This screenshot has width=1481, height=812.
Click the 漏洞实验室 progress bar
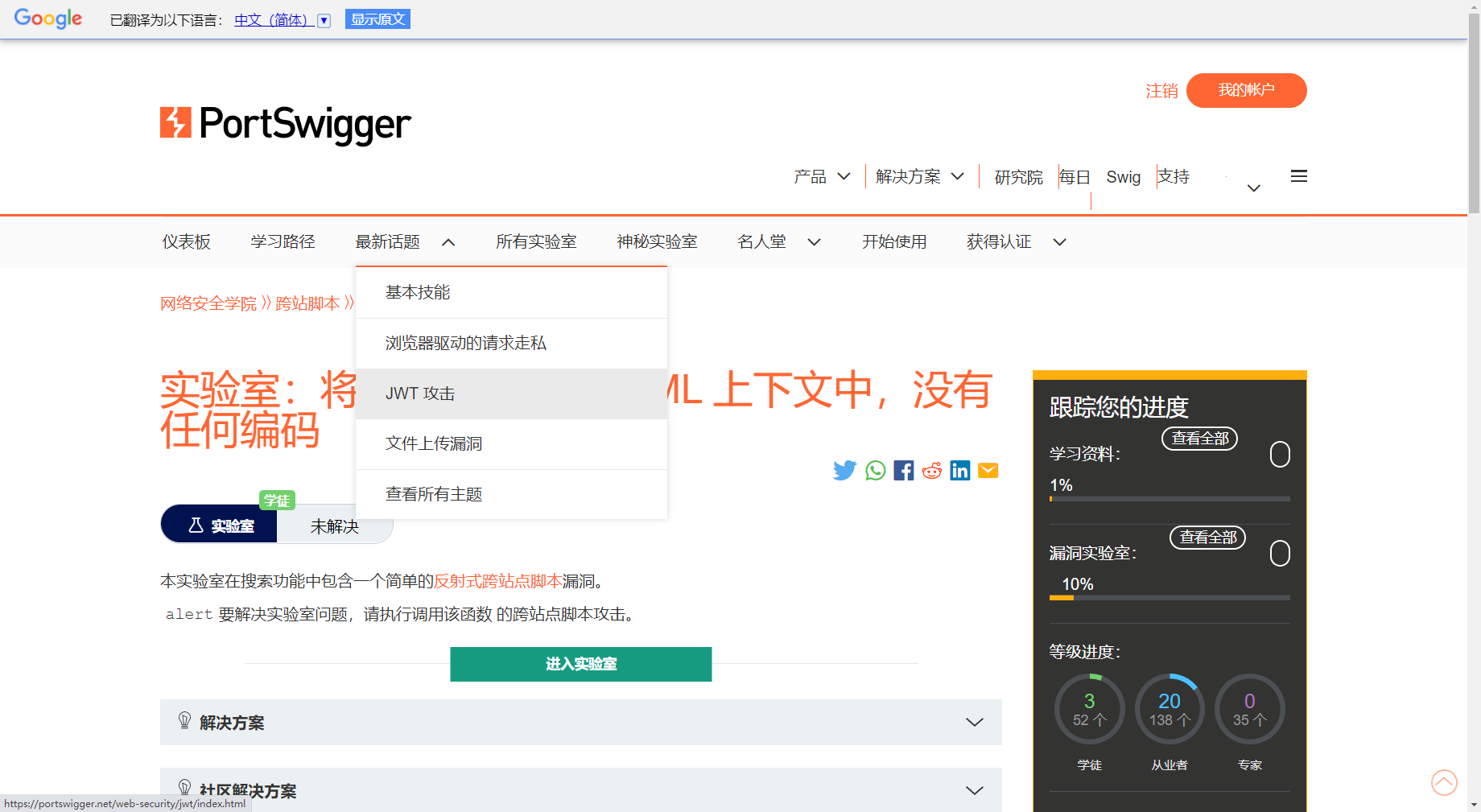tap(1169, 597)
